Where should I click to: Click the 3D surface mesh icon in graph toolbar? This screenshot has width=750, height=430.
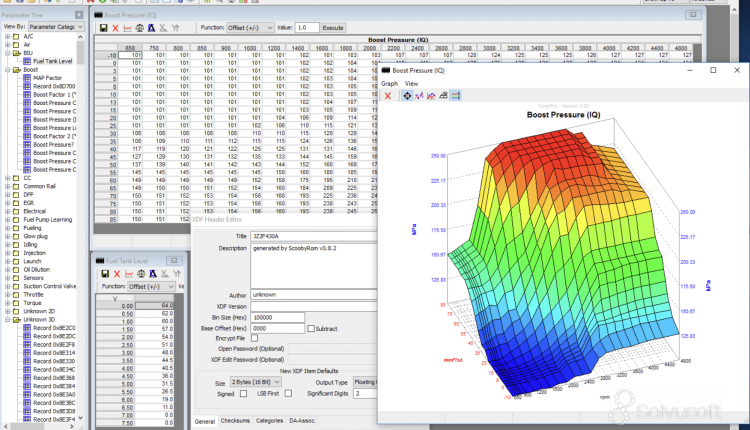(443, 96)
